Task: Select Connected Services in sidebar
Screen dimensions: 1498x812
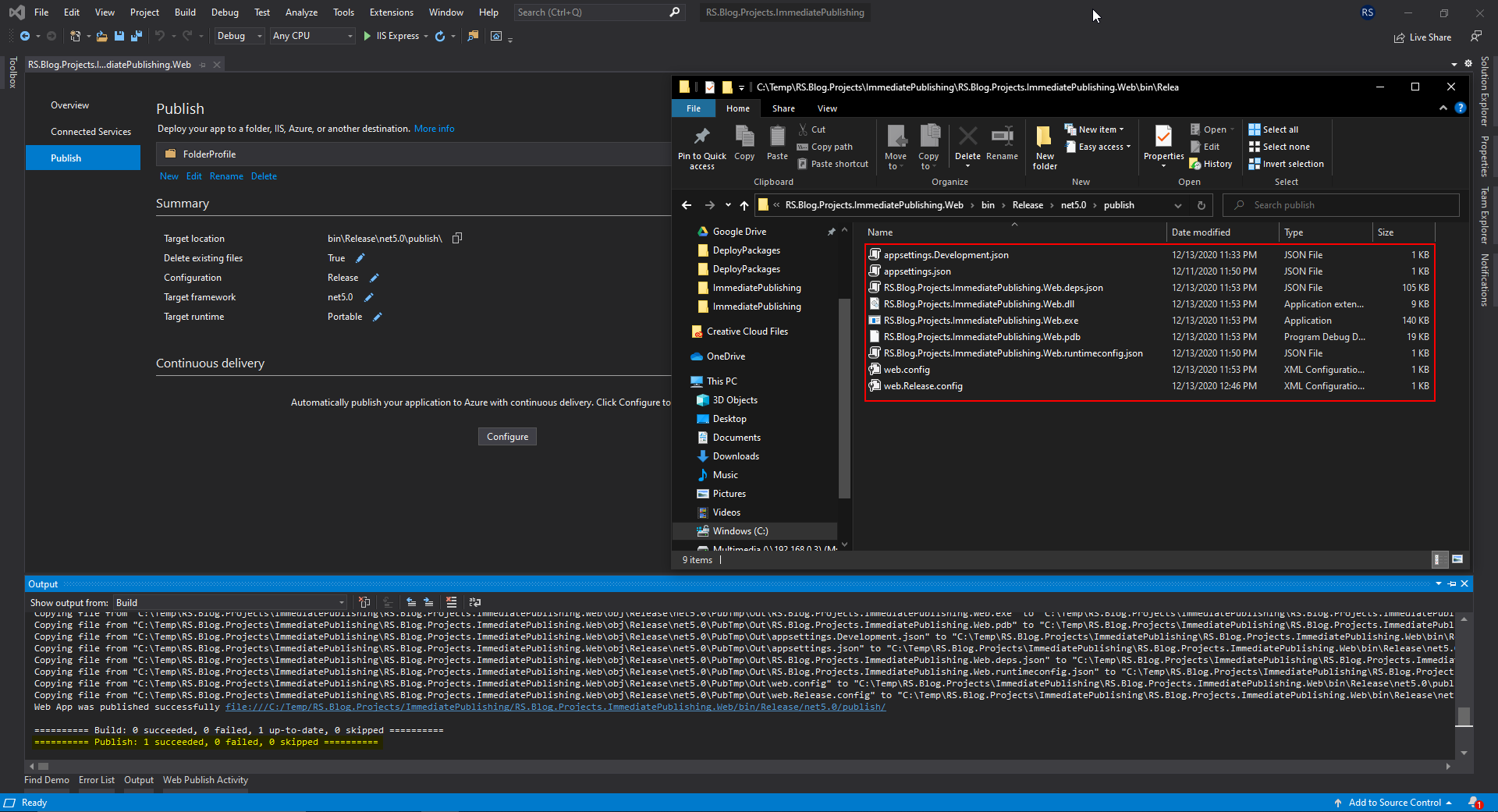Action: tap(91, 132)
